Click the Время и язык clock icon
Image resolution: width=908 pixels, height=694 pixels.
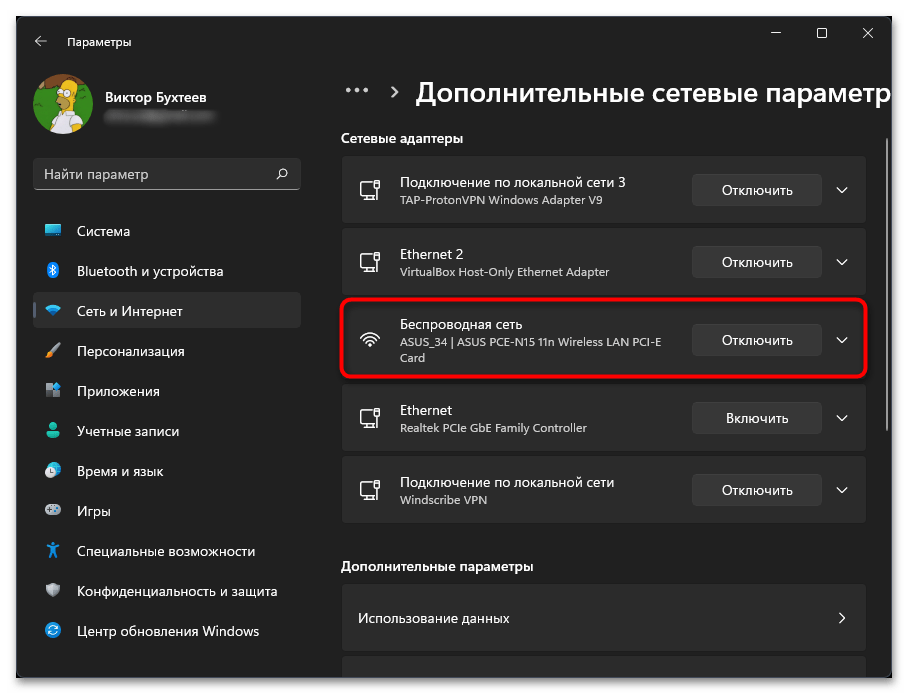pyautogui.click(x=53, y=470)
